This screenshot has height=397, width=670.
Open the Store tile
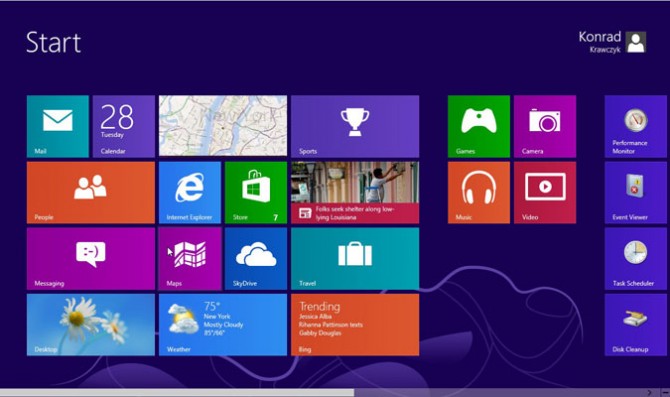(x=256, y=193)
